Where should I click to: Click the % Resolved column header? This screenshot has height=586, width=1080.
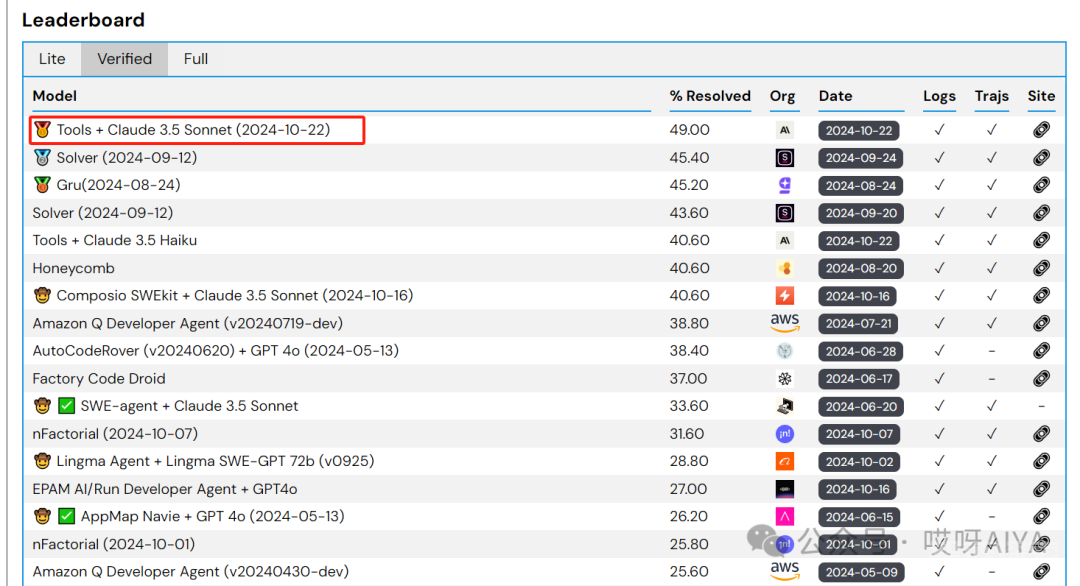click(710, 96)
